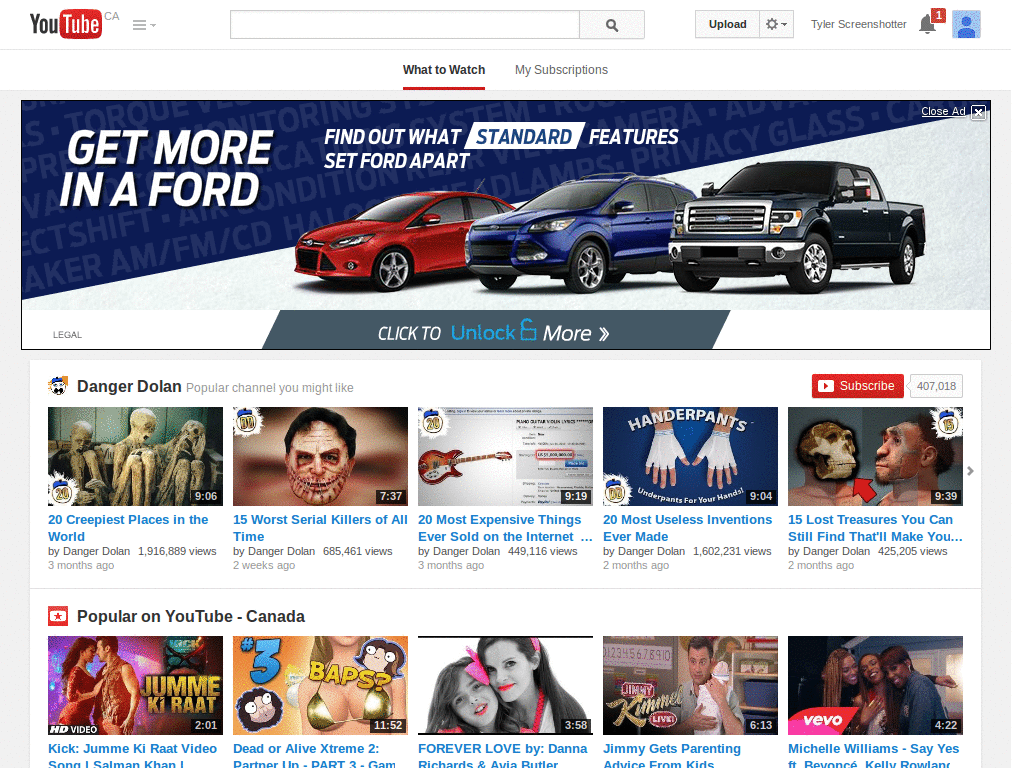
Task: Click to Unlock More banner button
Action: (x=496, y=330)
